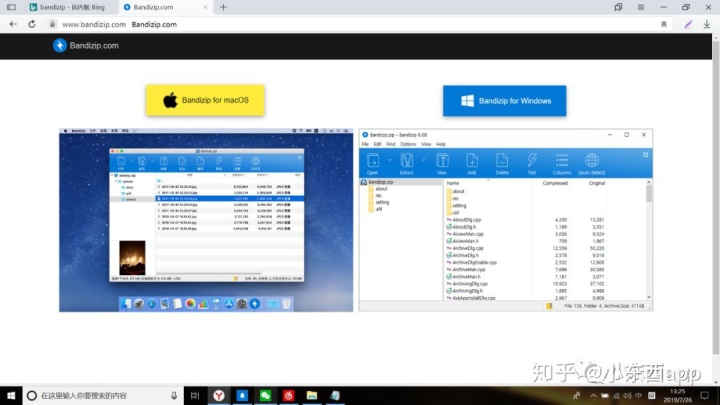Click the Compressed column header

555,183
